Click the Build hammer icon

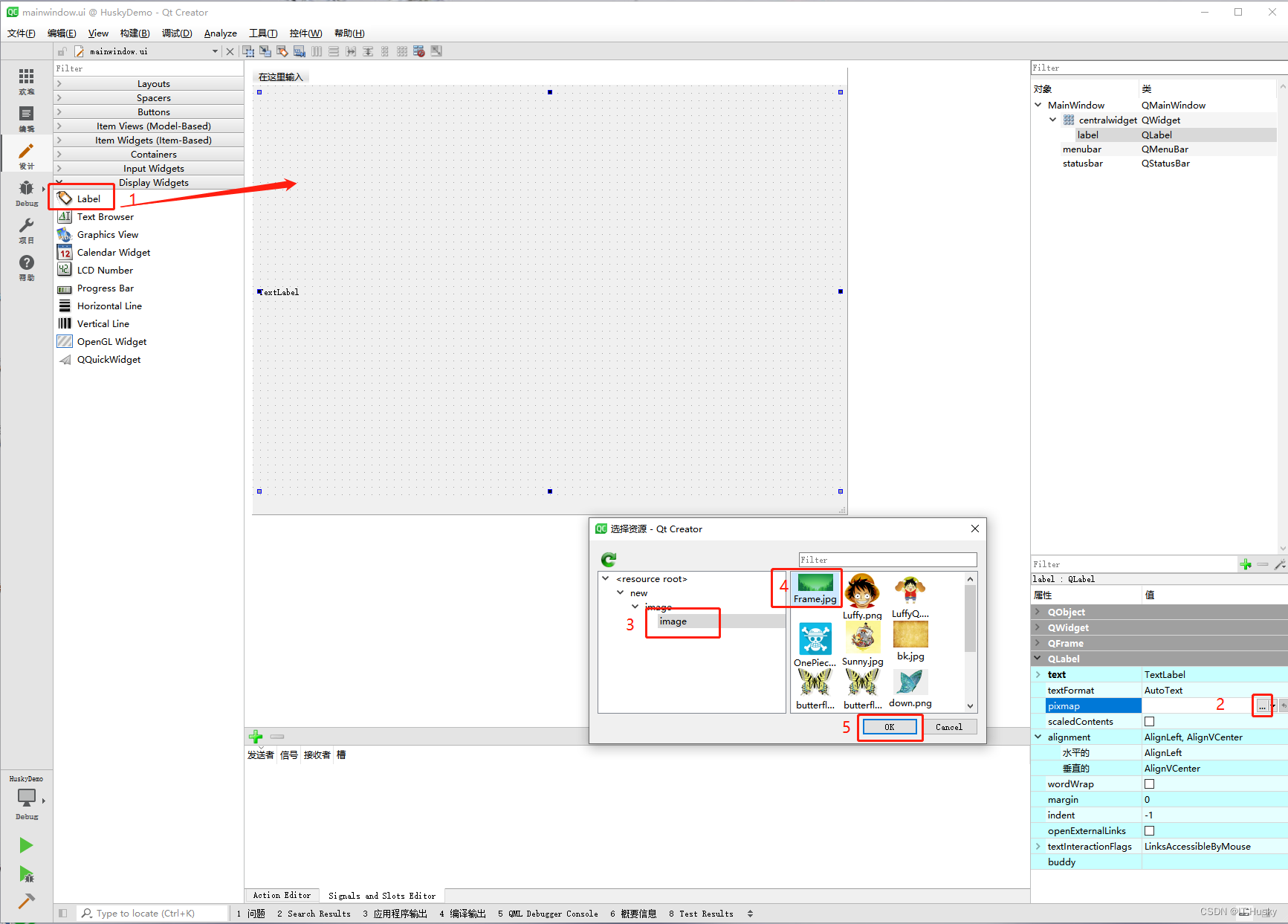click(26, 901)
